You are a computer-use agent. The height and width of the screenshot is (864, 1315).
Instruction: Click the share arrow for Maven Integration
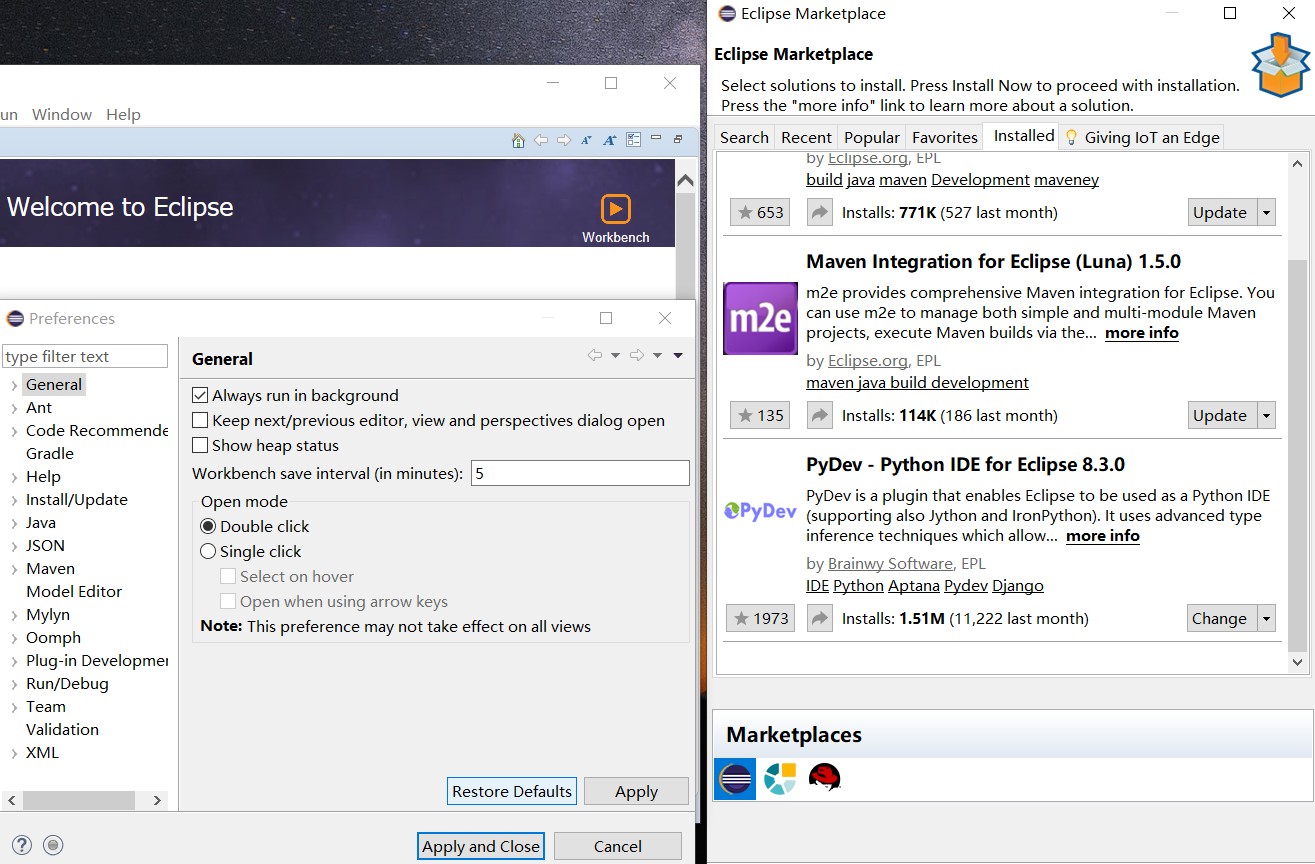tap(819, 415)
